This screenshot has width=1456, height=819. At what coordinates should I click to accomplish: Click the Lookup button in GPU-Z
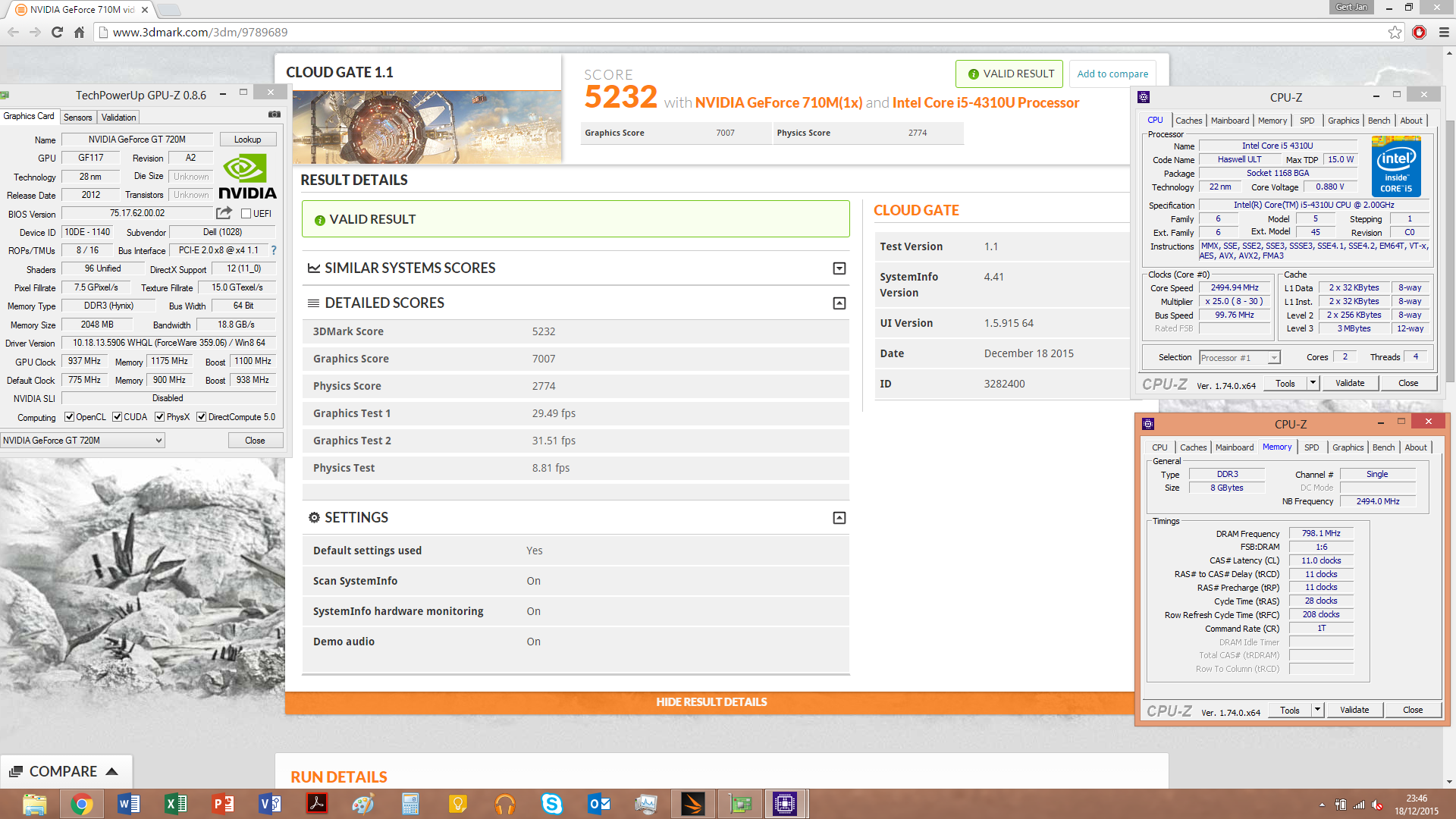coord(247,140)
